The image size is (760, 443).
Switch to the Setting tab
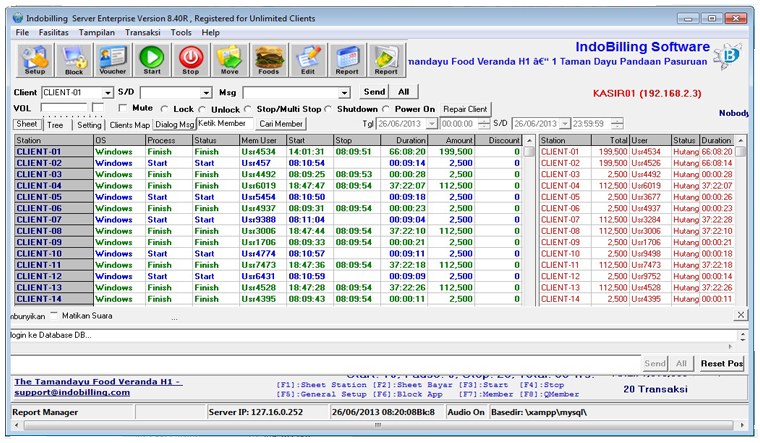pos(89,125)
